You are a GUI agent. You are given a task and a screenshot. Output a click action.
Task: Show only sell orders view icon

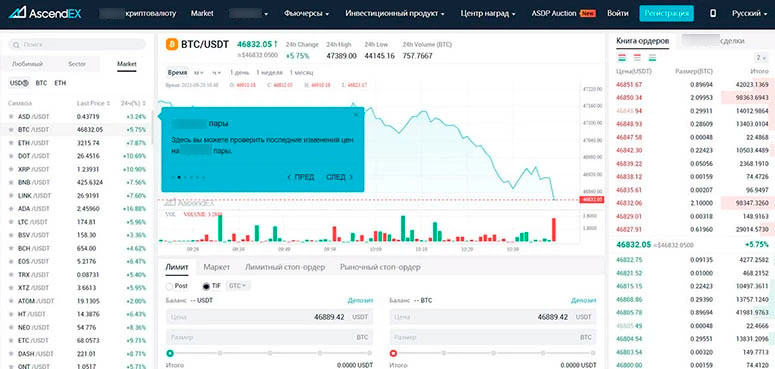(x=637, y=58)
